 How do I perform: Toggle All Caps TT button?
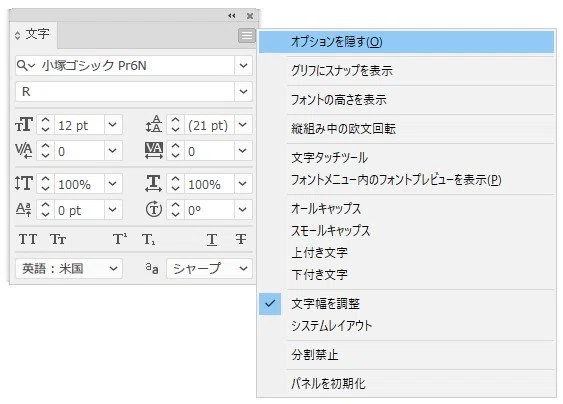point(28,239)
